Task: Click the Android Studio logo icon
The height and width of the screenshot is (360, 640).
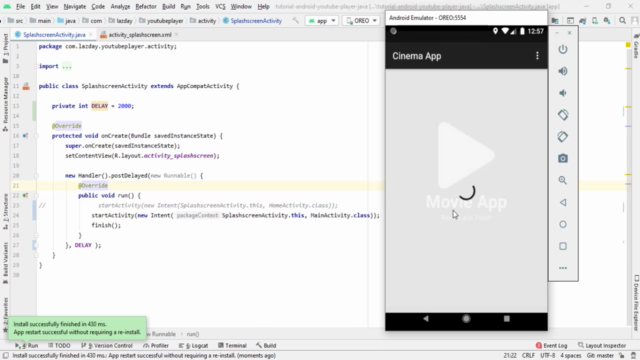Action: pyautogui.click(x=7, y=7)
